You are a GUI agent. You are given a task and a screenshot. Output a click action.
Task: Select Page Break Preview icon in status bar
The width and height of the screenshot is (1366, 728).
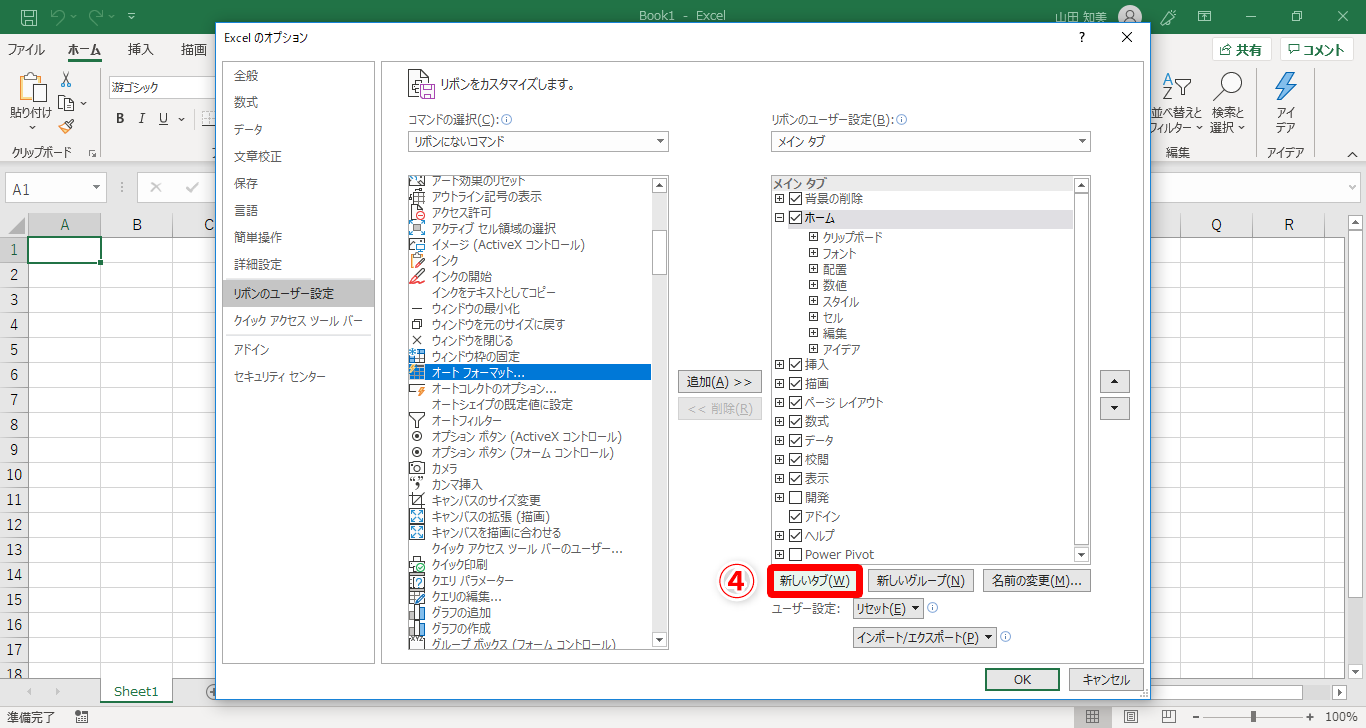coord(1167,716)
